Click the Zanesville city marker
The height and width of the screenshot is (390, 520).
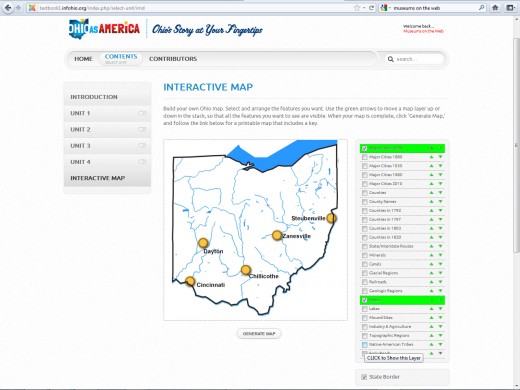277,235
